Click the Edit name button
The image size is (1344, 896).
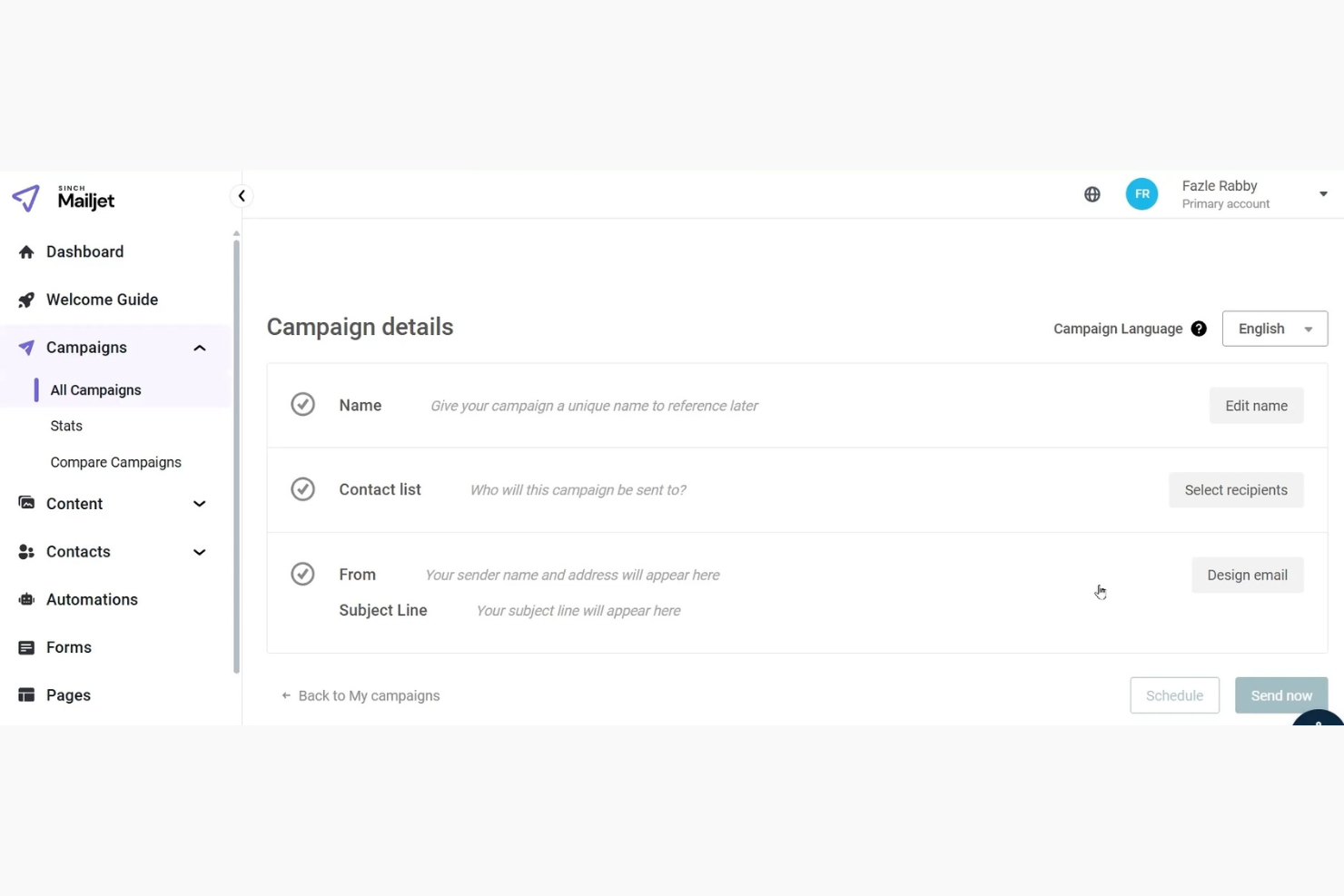point(1256,405)
